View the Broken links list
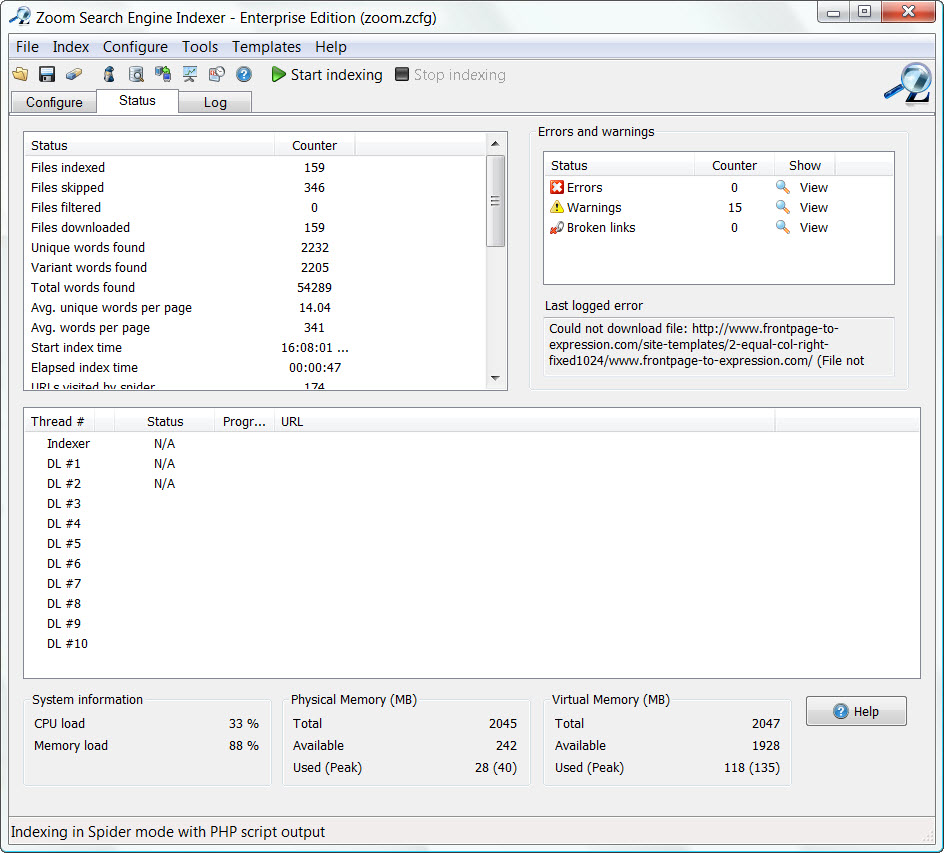The height and width of the screenshot is (853, 944). [x=813, y=228]
